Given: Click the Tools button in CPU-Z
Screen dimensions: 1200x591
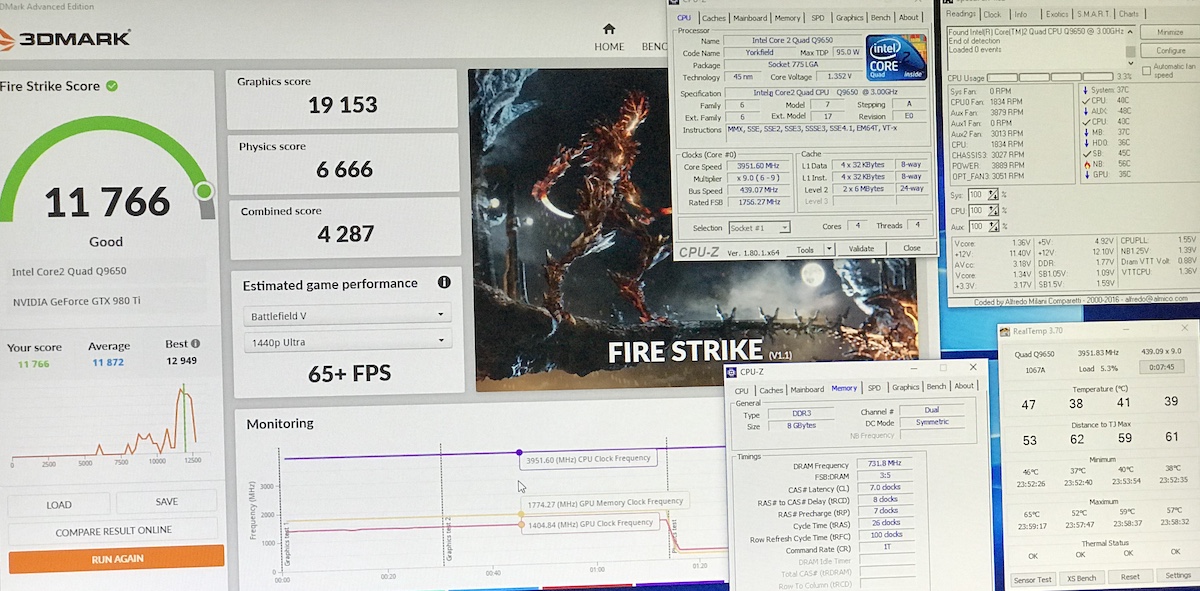Looking at the screenshot, I should 804,248.
